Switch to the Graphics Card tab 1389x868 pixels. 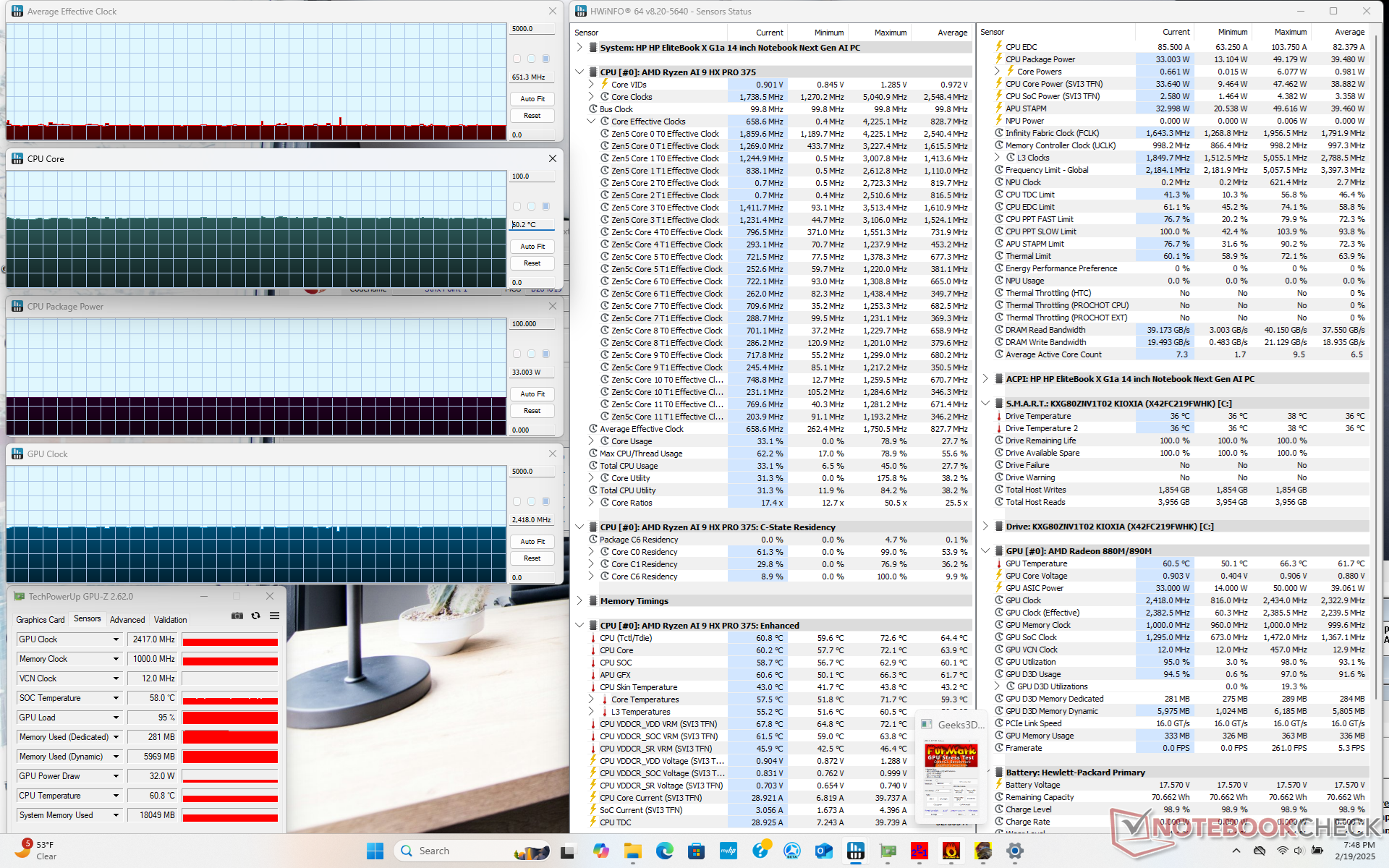tap(41, 620)
